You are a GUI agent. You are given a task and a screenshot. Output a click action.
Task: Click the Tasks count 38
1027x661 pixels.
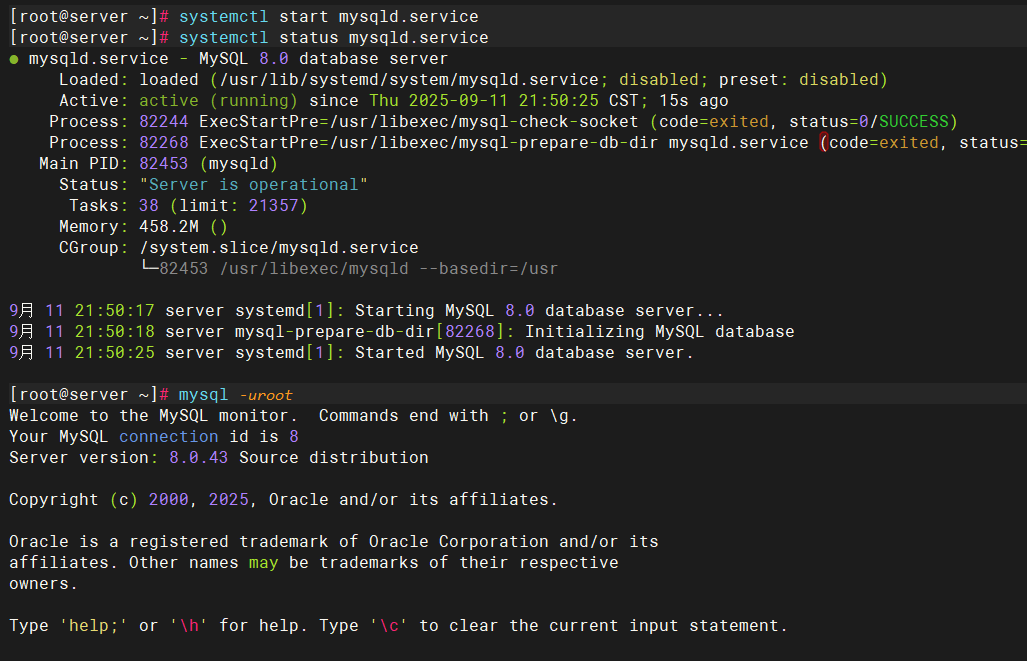click(149, 205)
